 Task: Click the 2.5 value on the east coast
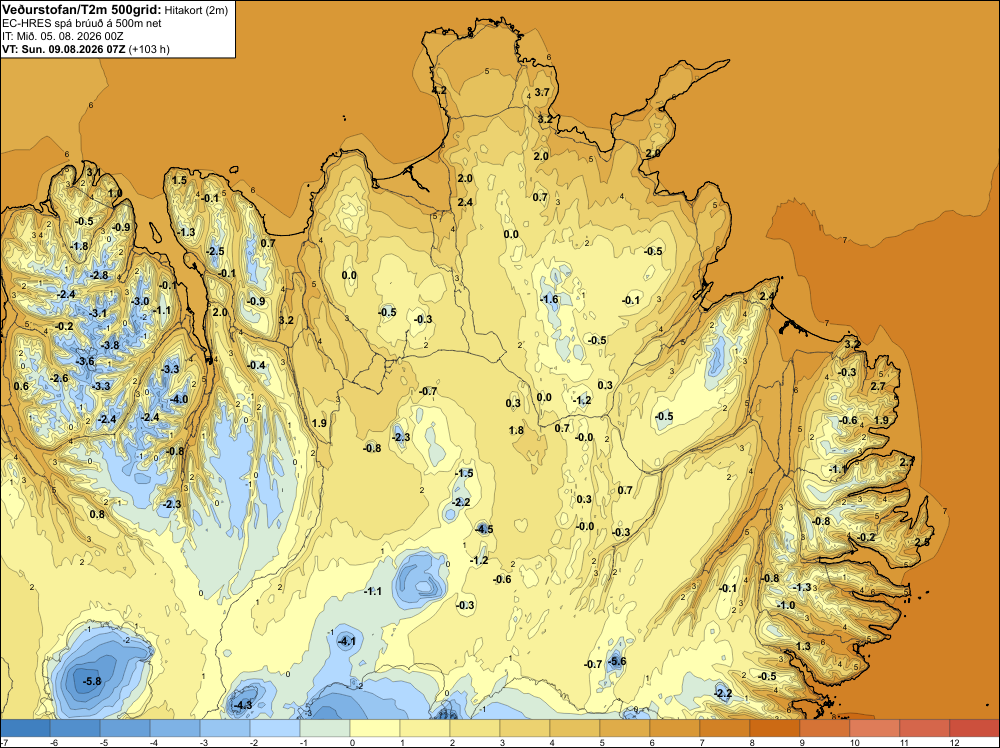922,541
